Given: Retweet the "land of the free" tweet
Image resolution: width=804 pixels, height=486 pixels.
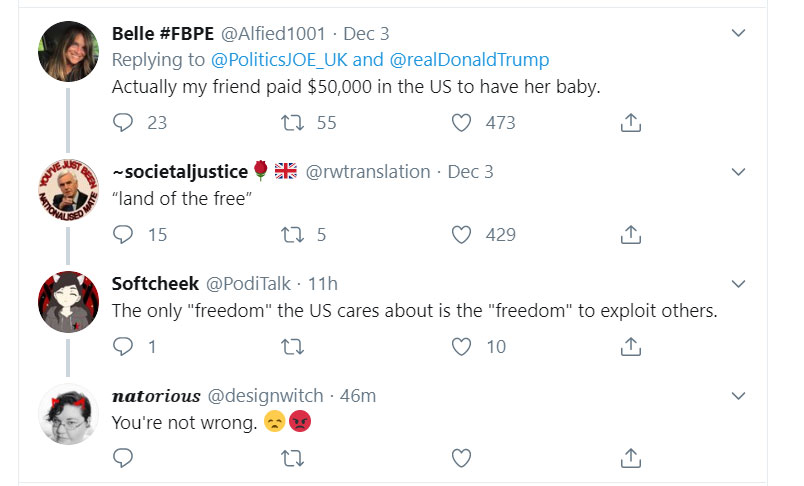Looking at the screenshot, I should coord(292,235).
